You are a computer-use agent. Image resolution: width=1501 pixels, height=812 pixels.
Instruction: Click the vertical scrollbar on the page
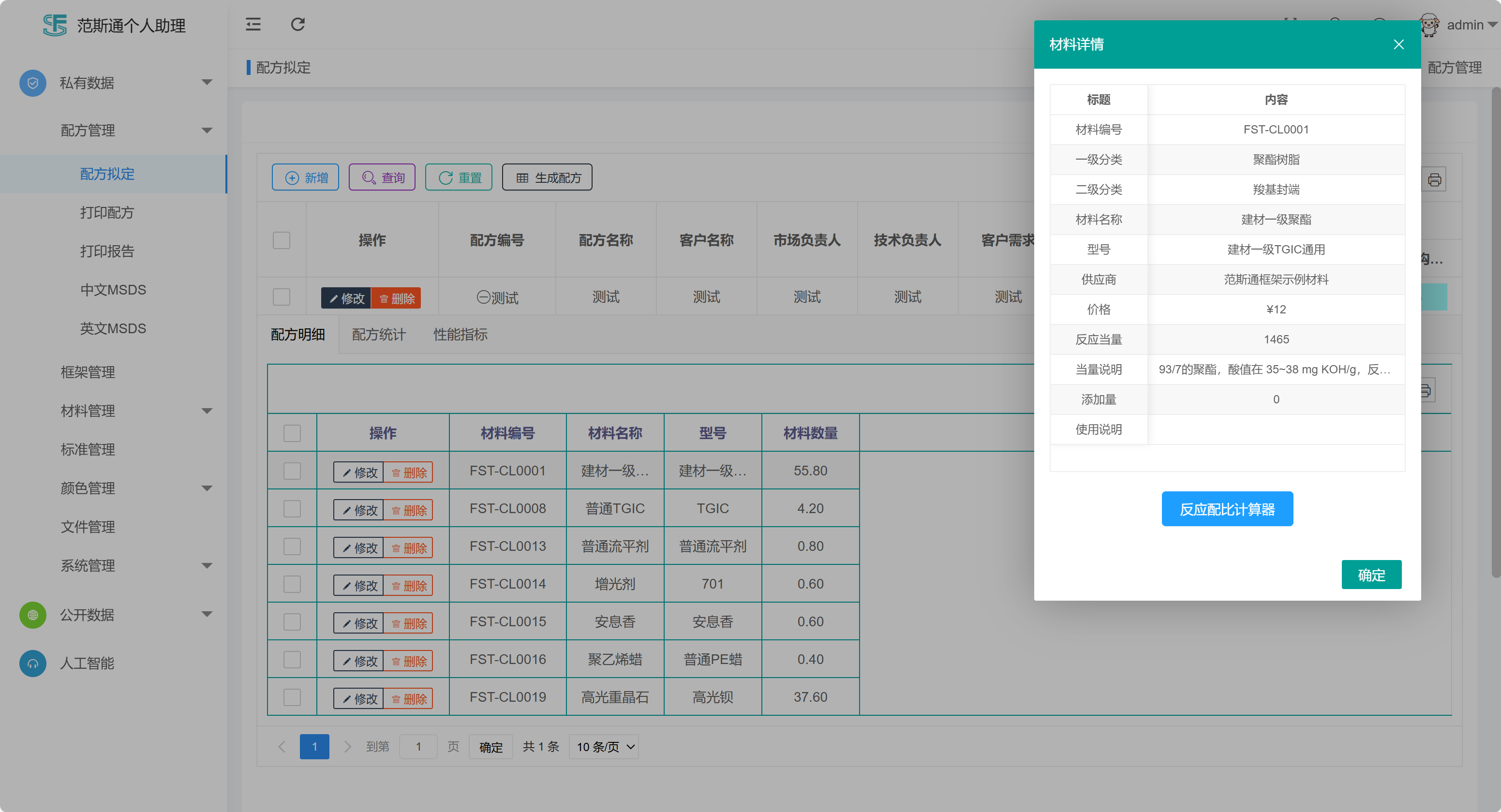[x=1496, y=332]
